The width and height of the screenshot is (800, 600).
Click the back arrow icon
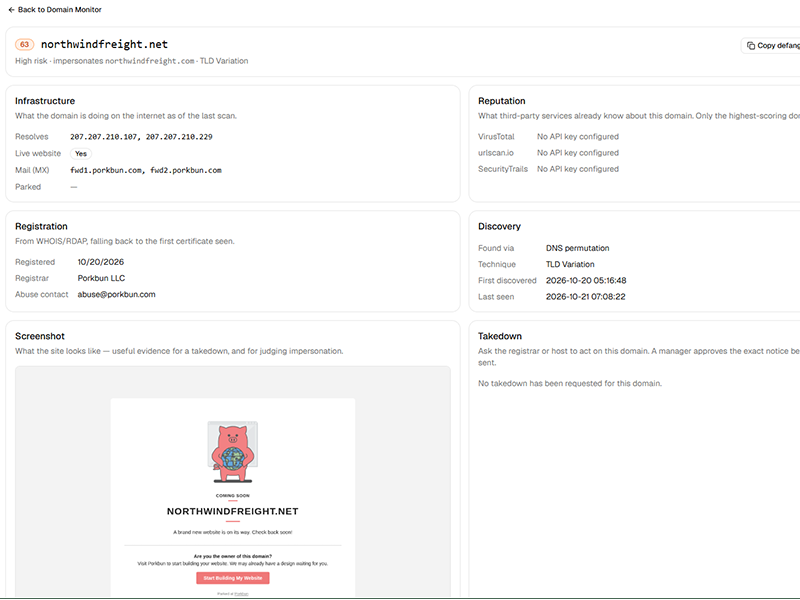pos(11,10)
